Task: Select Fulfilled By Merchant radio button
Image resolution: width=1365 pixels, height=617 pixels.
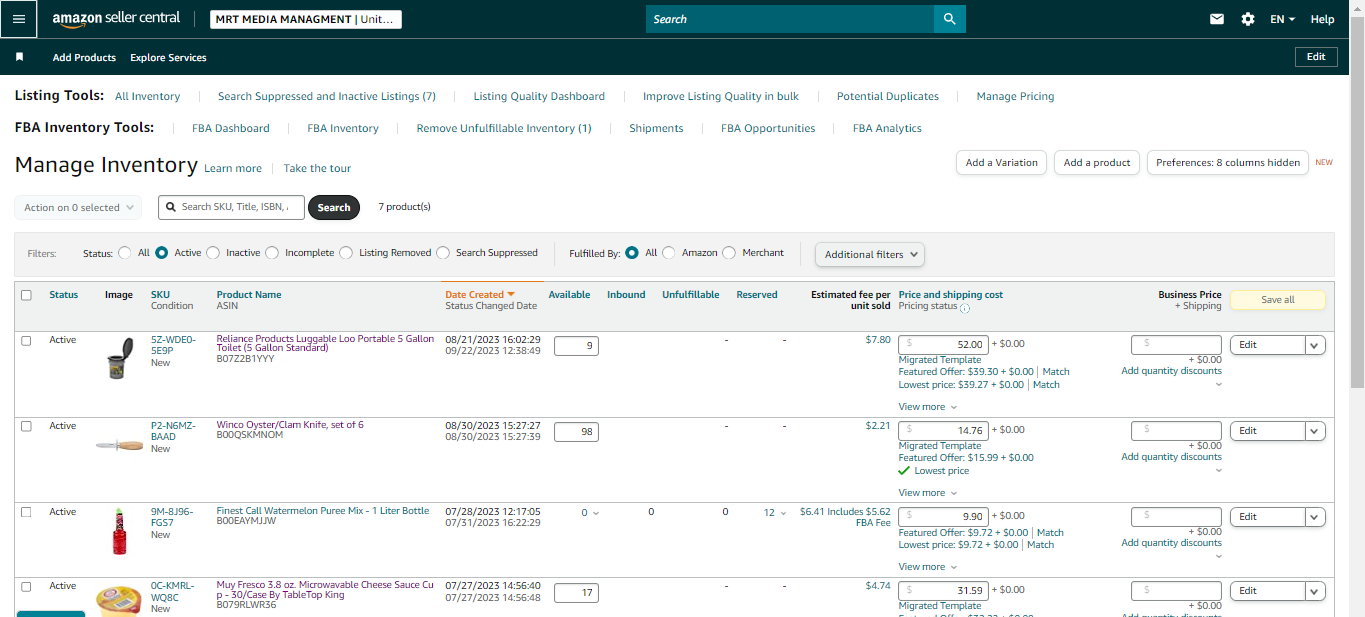Action: click(729, 253)
